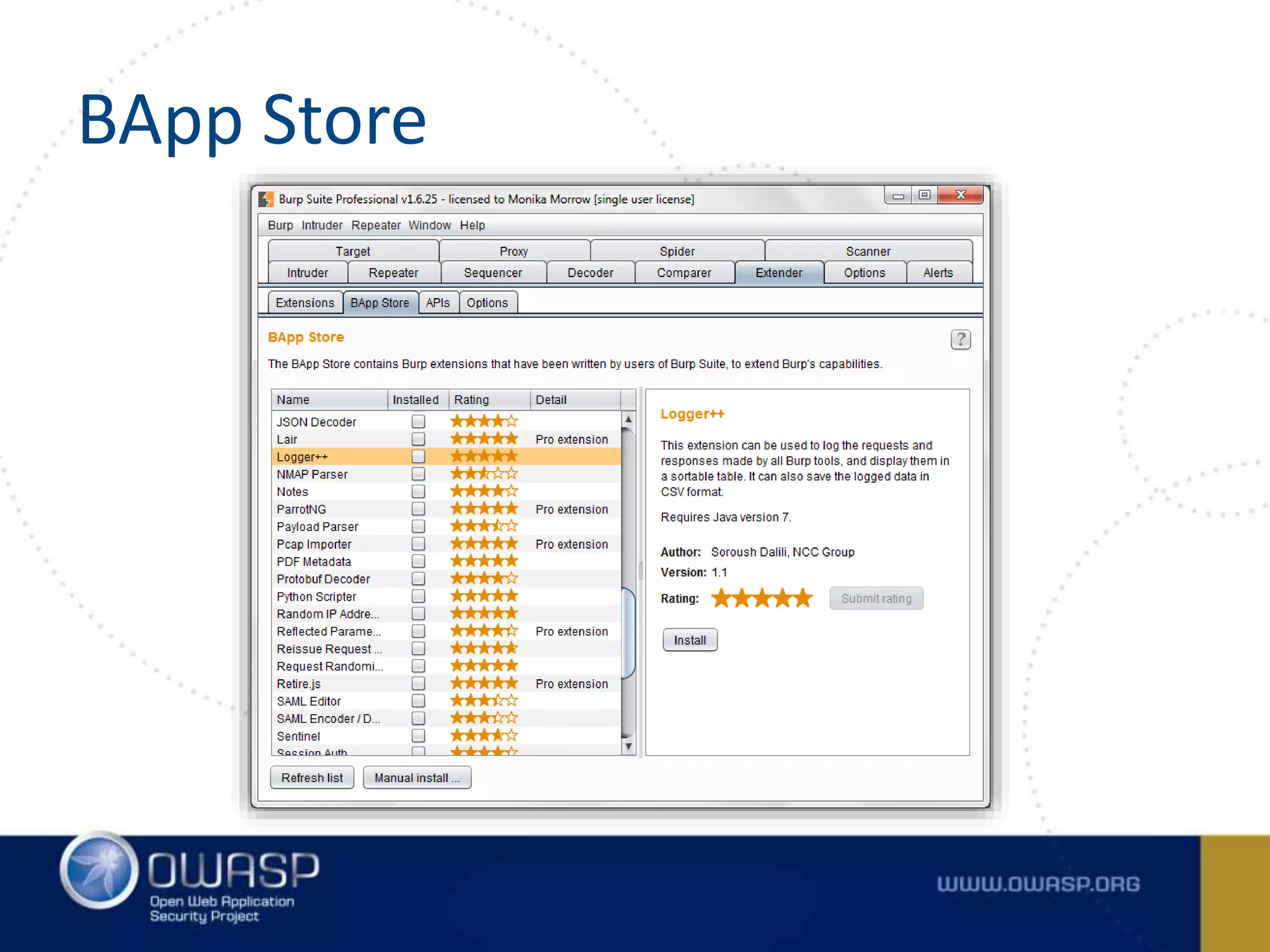Open the Repeater menu in menu bar
This screenshot has height=952, width=1270.
tap(376, 225)
